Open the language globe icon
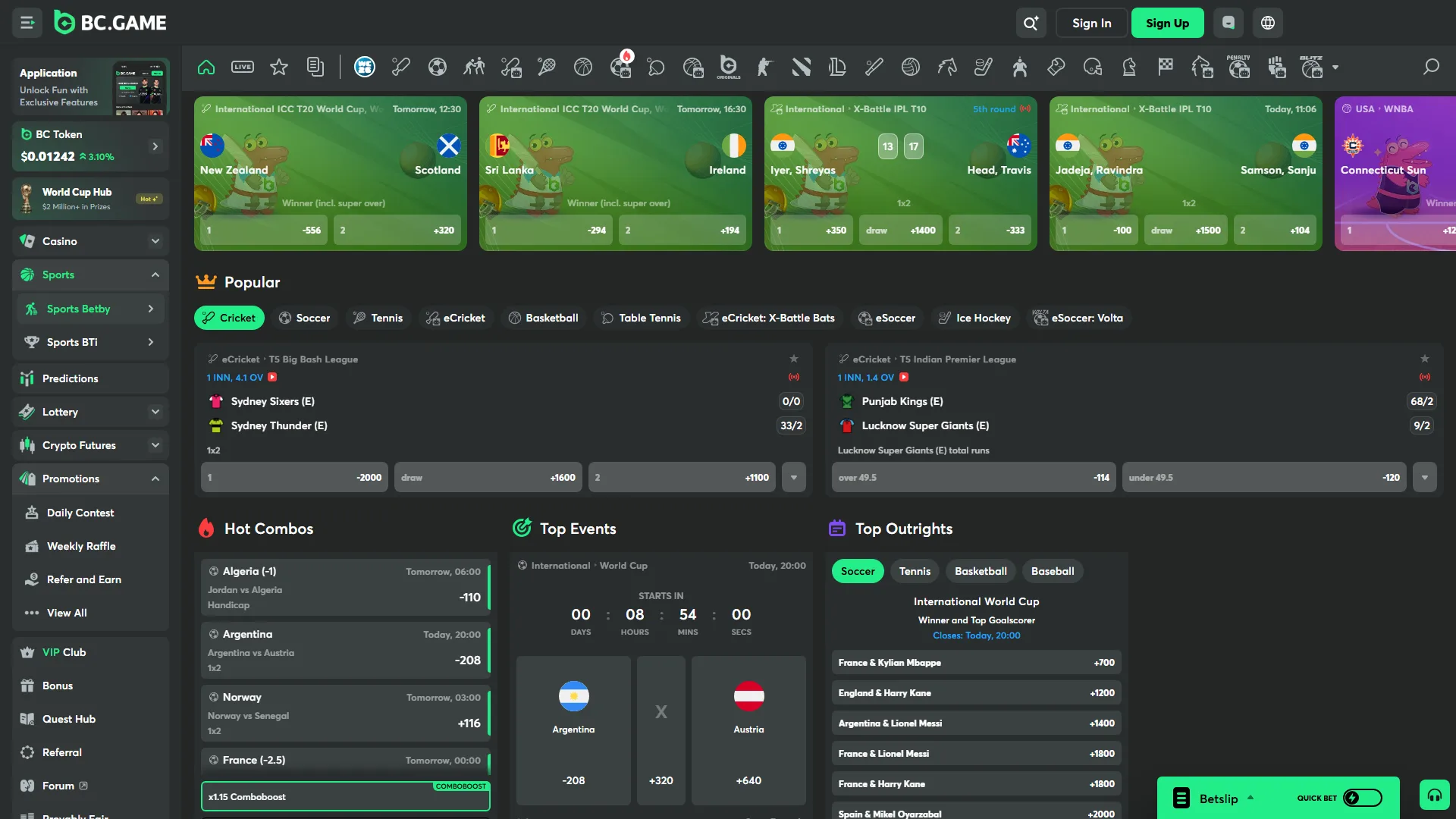Viewport: 1456px width, 819px height. coord(1267,23)
